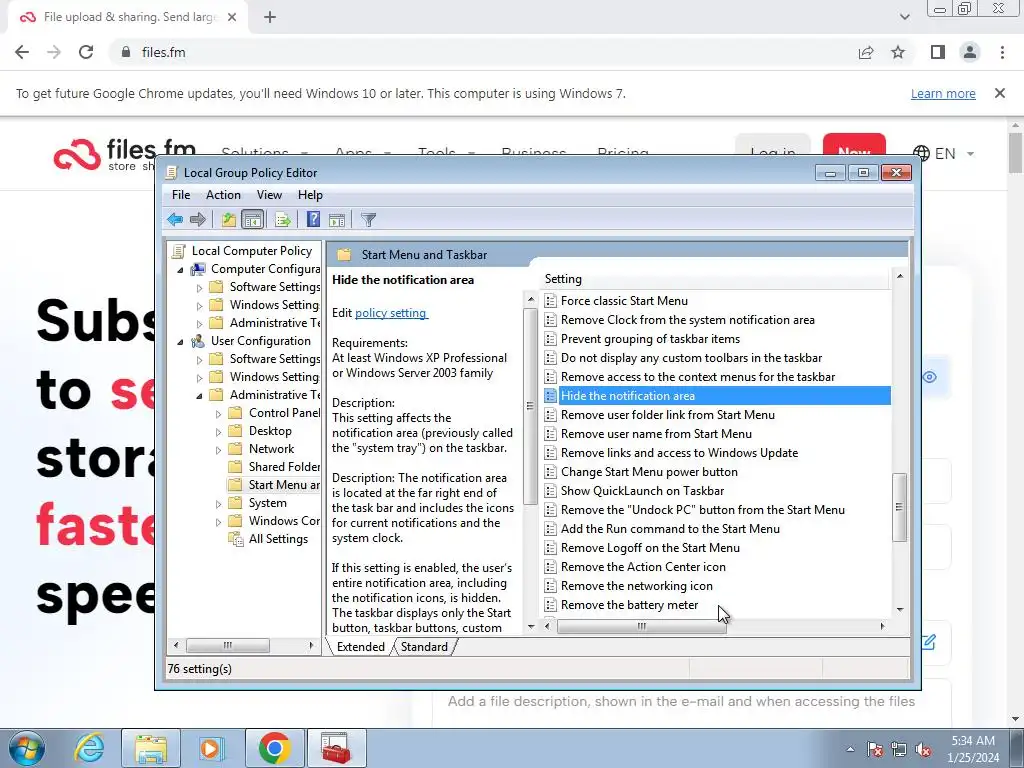
Task: Expand the Network tree node
Action: point(219,450)
